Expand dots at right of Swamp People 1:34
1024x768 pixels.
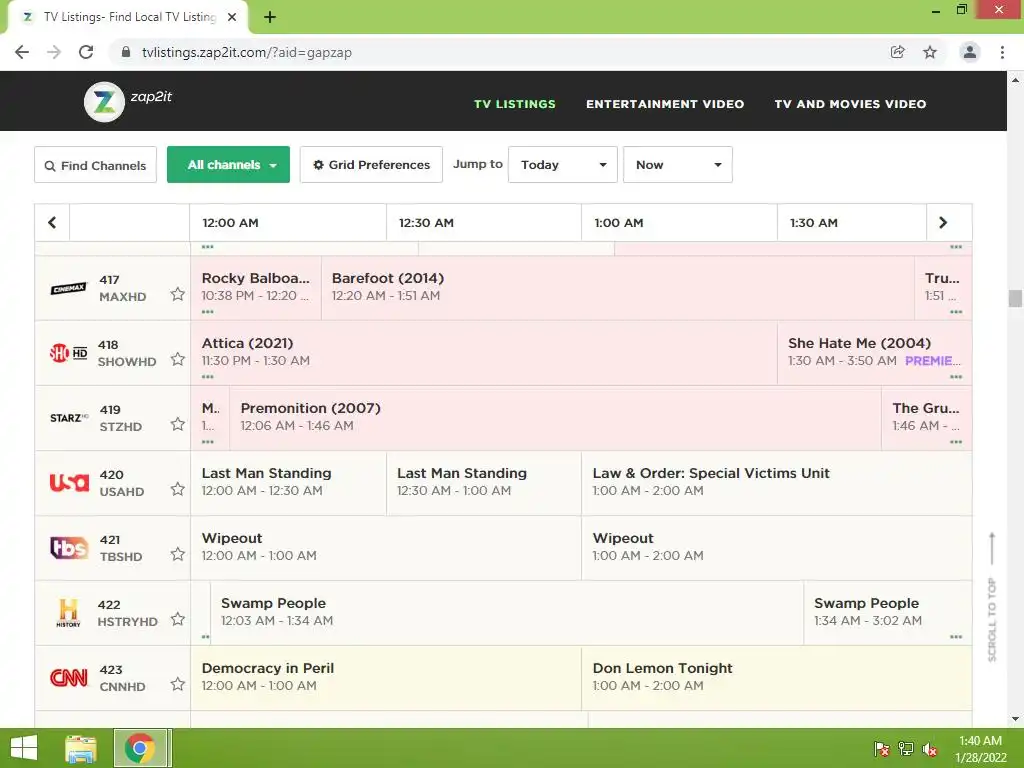(956, 637)
